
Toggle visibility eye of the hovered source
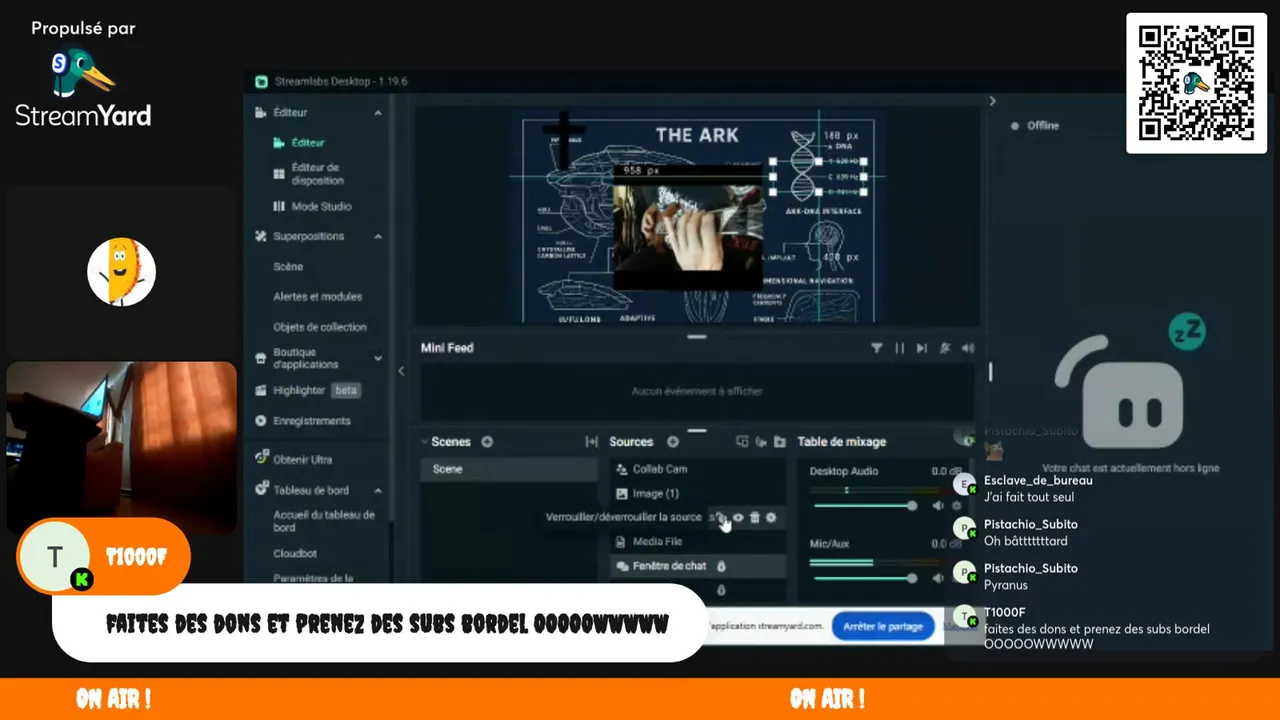tap(738, 517)
